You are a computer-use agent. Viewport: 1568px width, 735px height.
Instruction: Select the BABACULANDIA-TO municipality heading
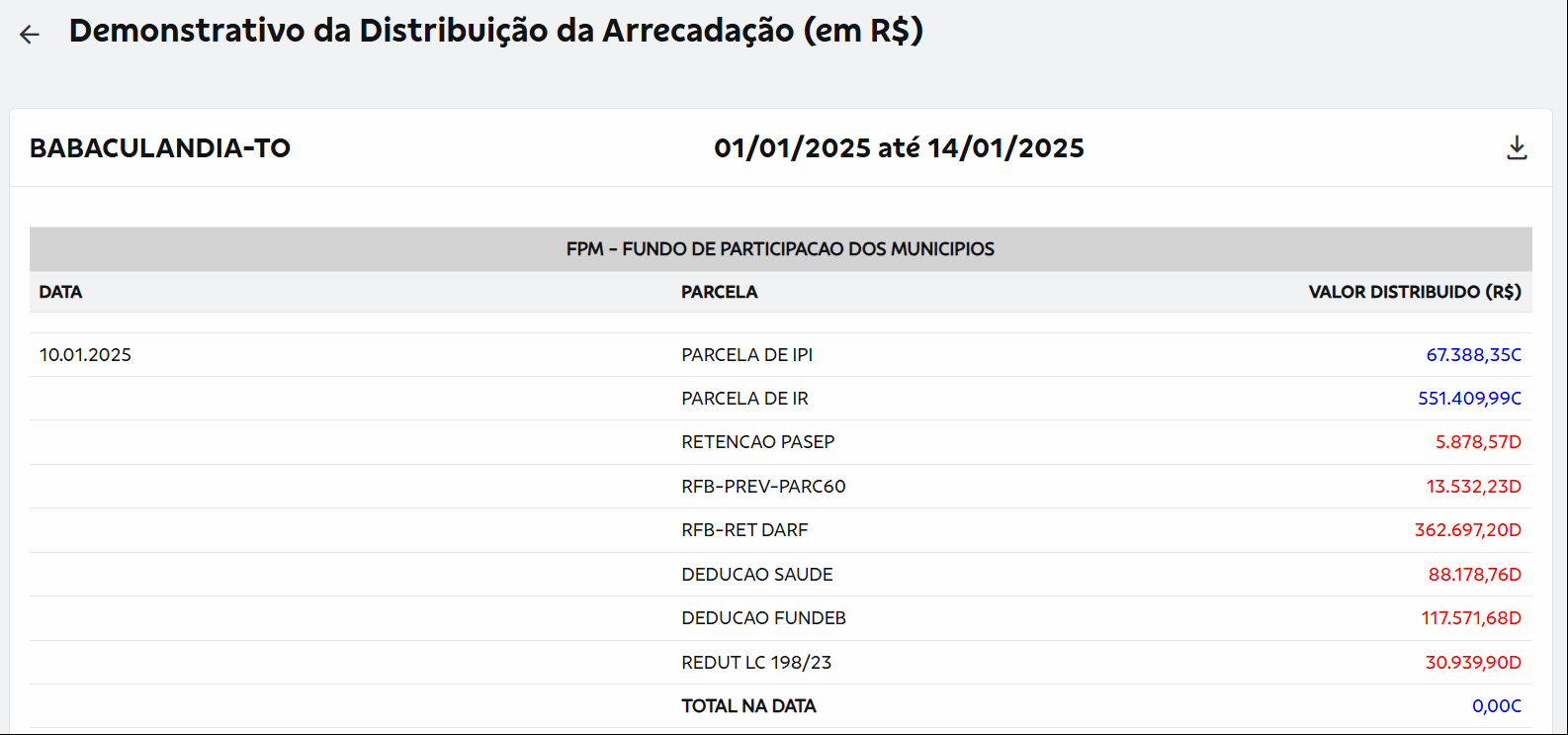click(x=160, y=148)
